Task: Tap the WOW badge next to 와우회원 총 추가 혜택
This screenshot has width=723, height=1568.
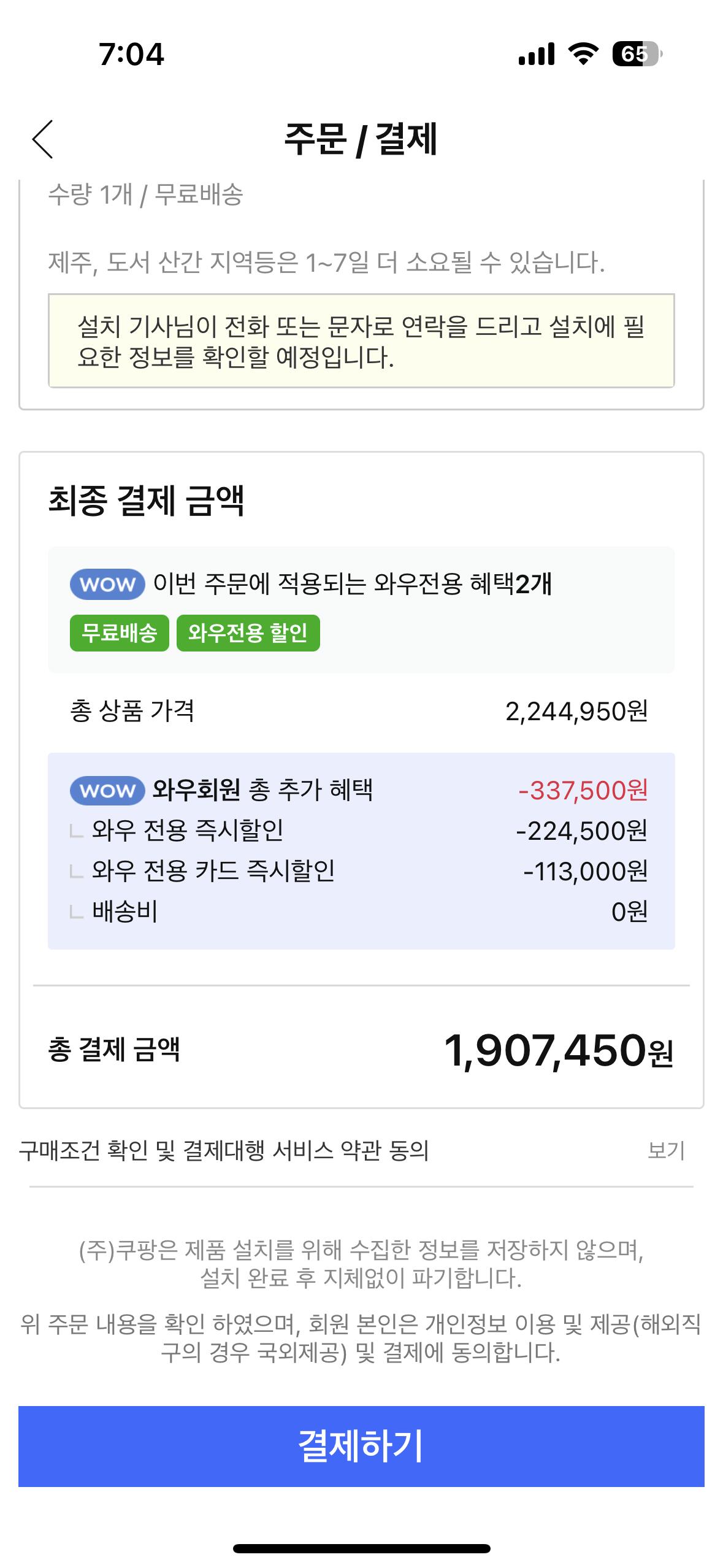Action: pos(107,790)
